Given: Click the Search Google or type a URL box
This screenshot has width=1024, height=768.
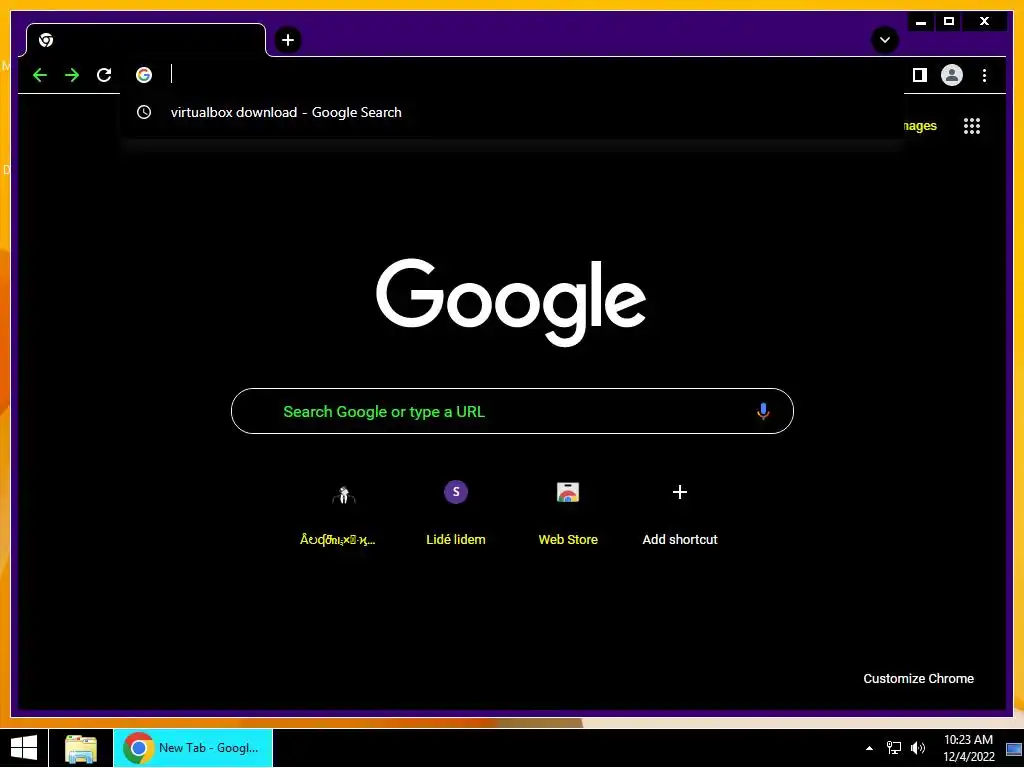Looking at the screenshot, I should (x=512, y=411).
